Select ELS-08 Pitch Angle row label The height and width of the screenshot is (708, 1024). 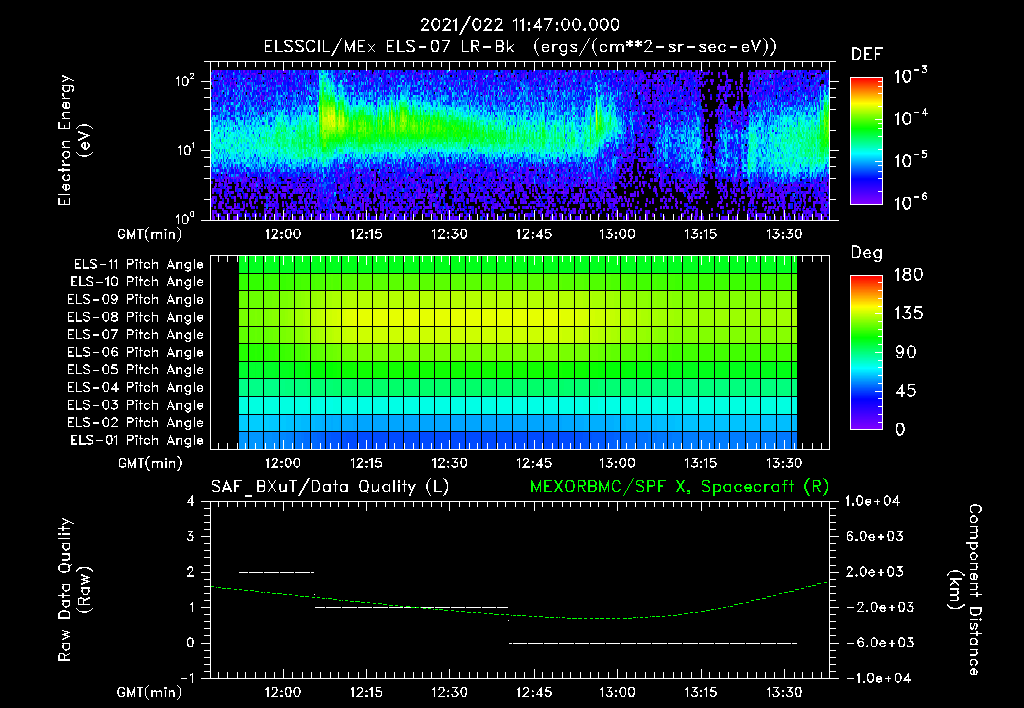[136, 317]
